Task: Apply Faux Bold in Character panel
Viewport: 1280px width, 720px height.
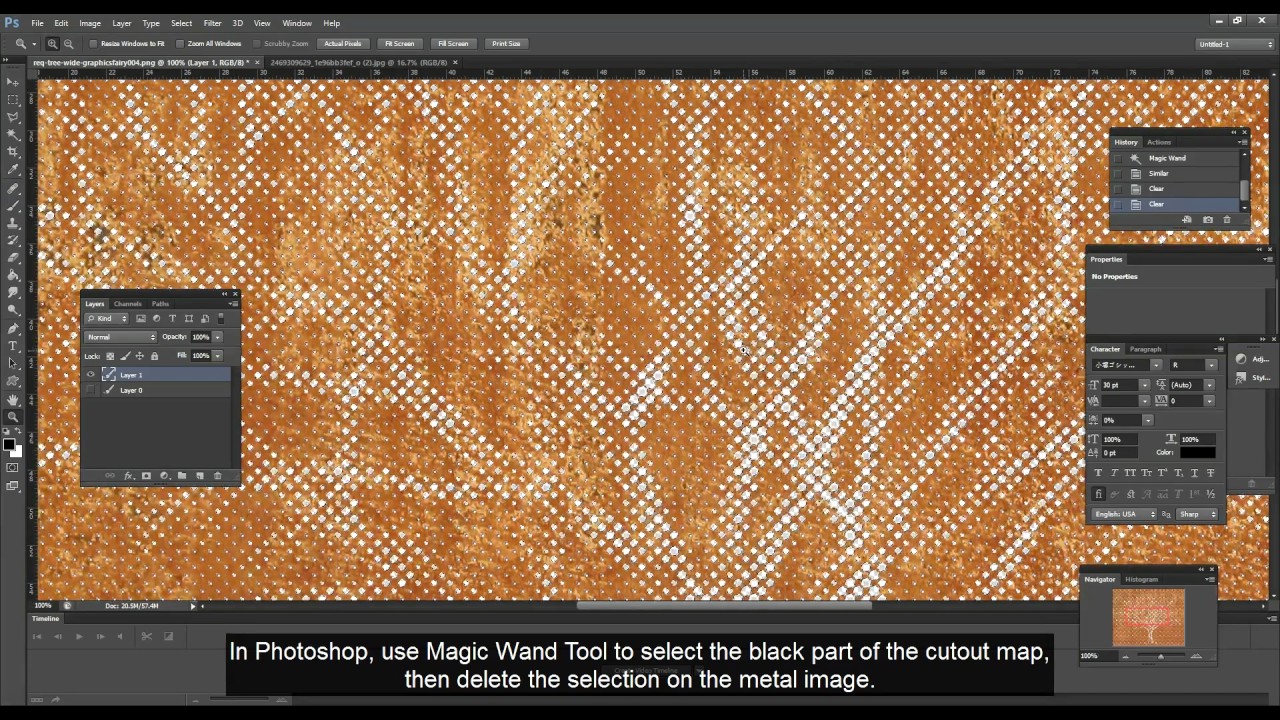Action: [x=1099, y=472]
